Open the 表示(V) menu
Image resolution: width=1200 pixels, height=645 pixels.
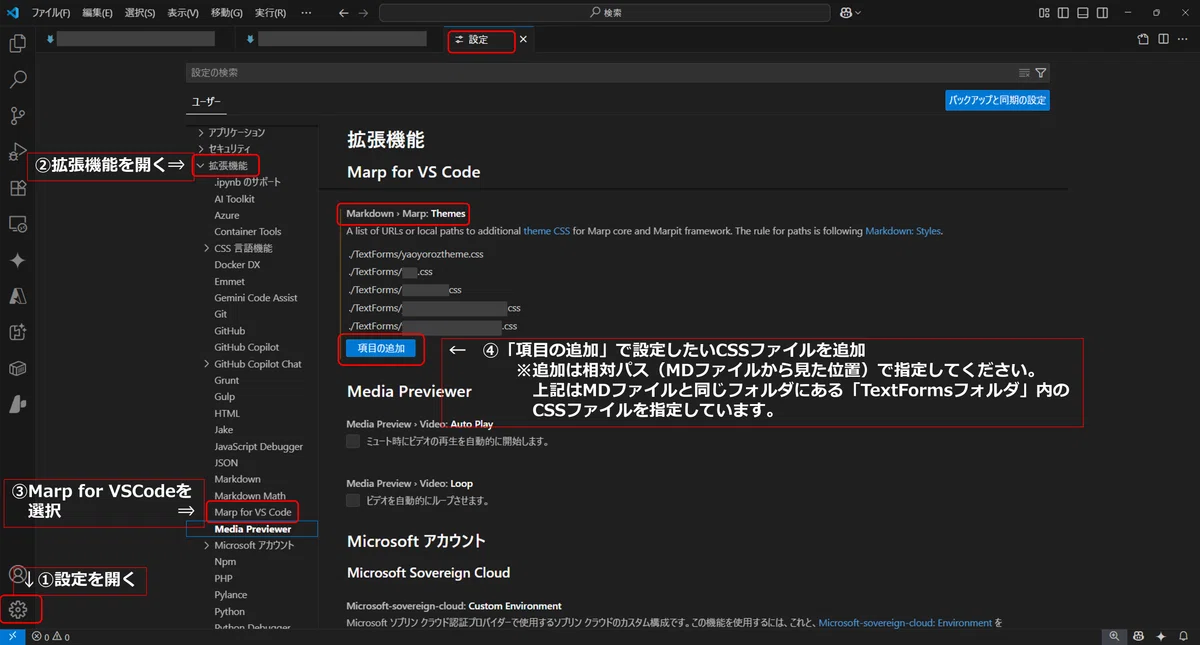coord(183,13)
